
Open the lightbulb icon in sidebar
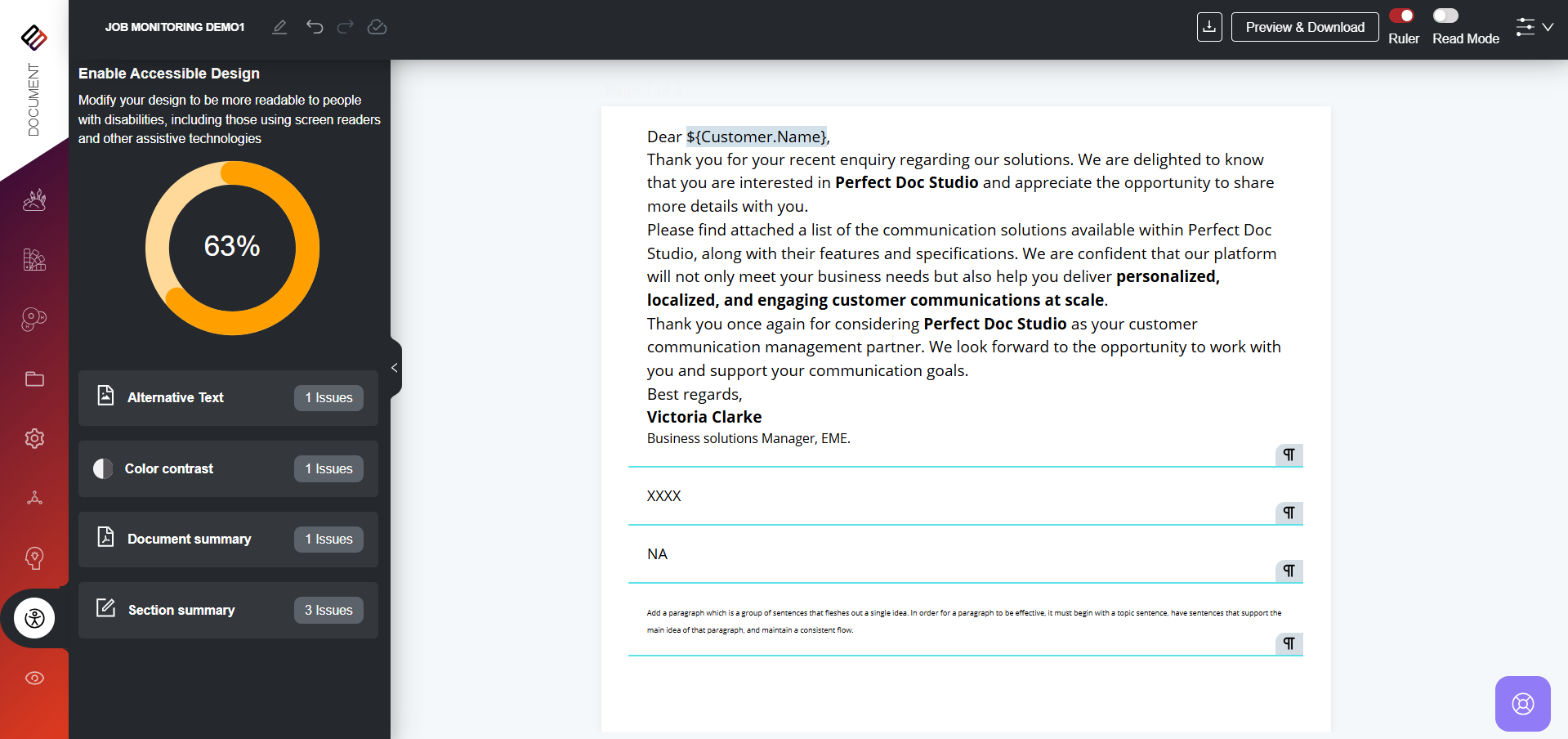[x=34, y=558]
